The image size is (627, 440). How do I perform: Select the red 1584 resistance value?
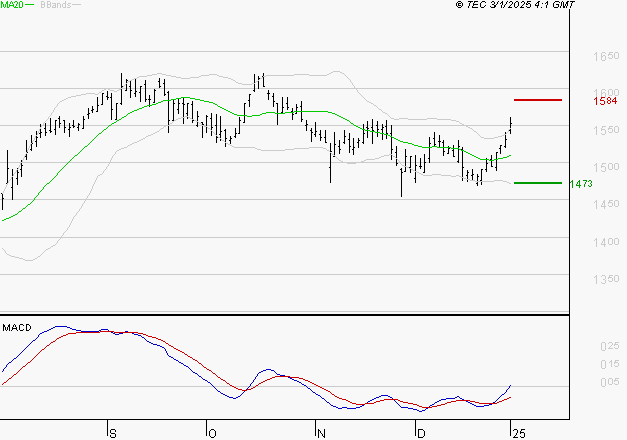[x=605, y=101]
